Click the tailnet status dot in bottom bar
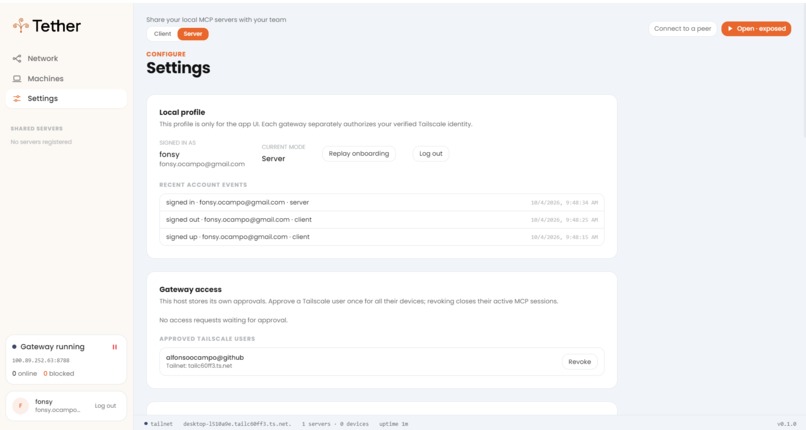 point(146,424)
